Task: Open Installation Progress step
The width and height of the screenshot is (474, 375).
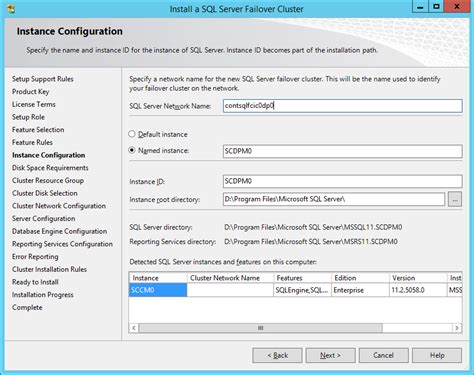Action: (43, 295)
